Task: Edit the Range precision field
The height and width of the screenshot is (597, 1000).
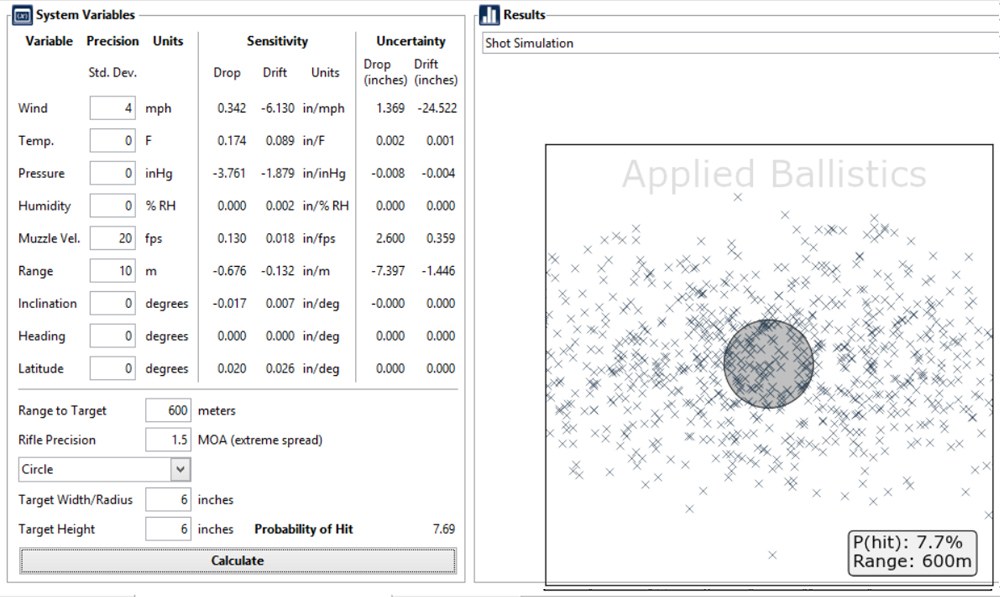Action: (x=112, y=271)
